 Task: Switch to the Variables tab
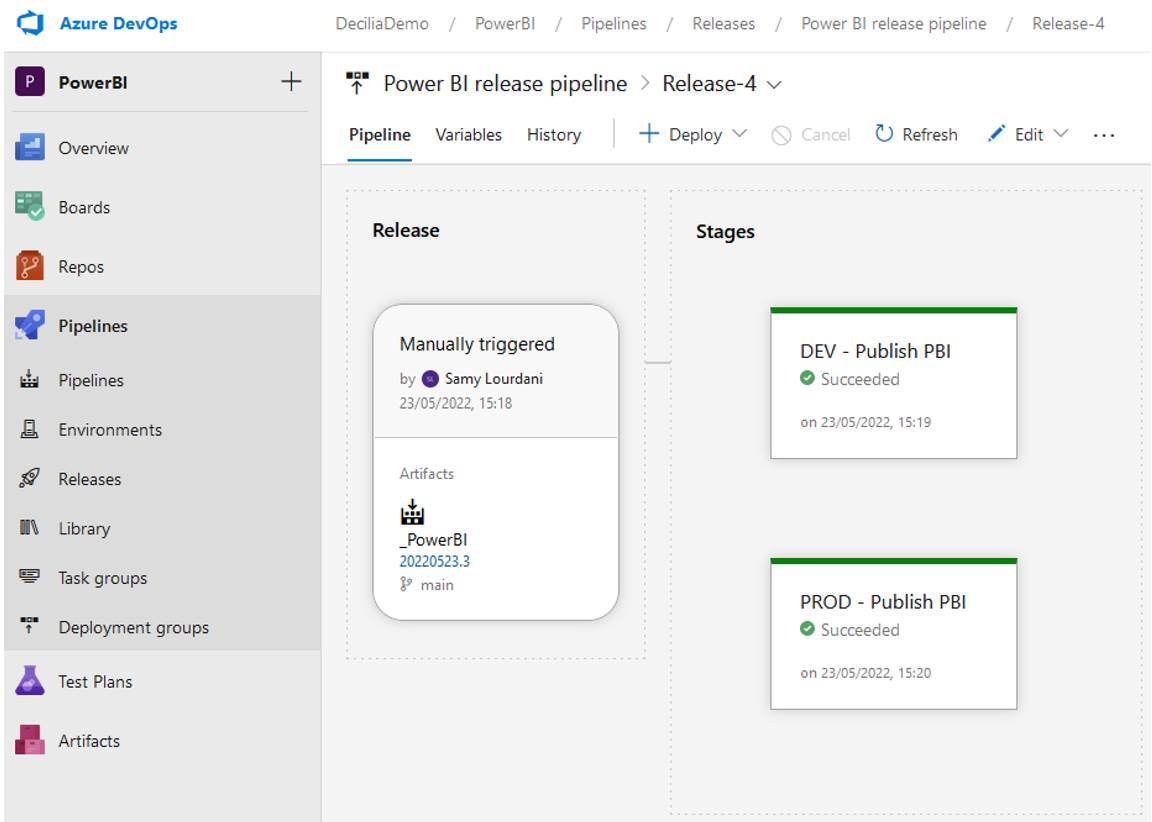pyautogui.click(x=469, y=135)
